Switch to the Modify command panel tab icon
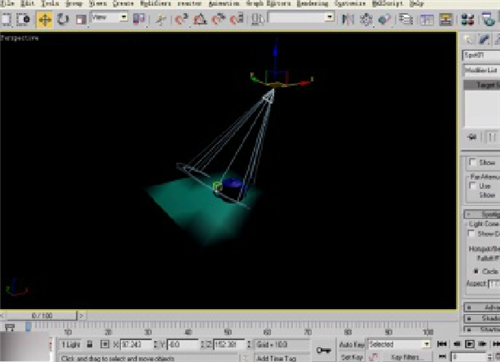The height and width of the screenshot is (362, 500). [x=484, y=40]
